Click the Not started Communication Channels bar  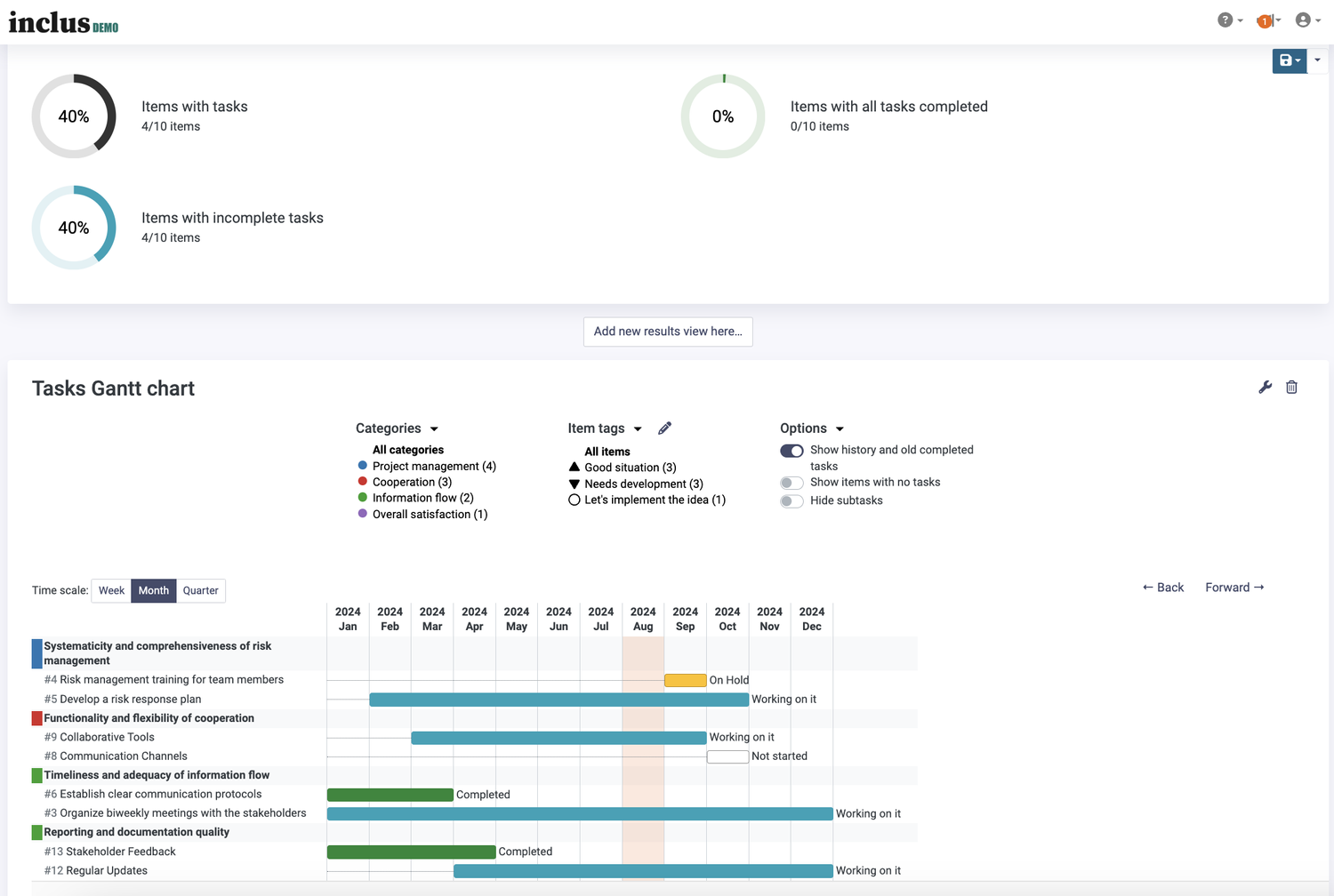(727, 756)
